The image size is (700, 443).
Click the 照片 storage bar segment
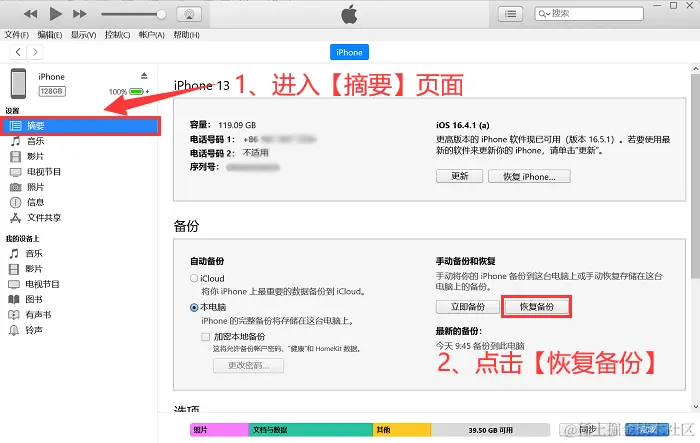pos(219,430)
